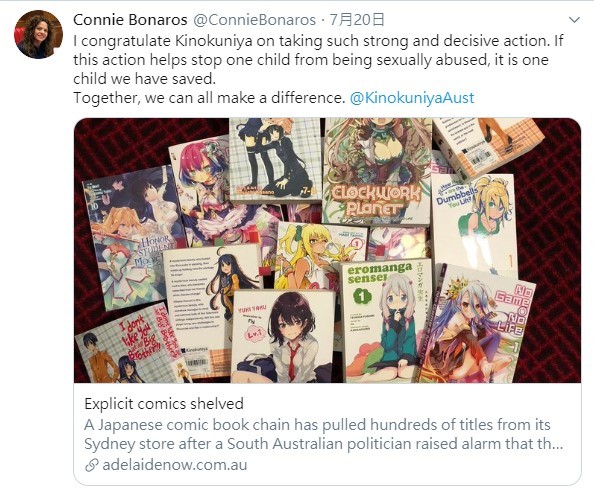594x492 pixels.
Task: Click the plaid cover with two schoolgirls
Action: coord(275,159)
